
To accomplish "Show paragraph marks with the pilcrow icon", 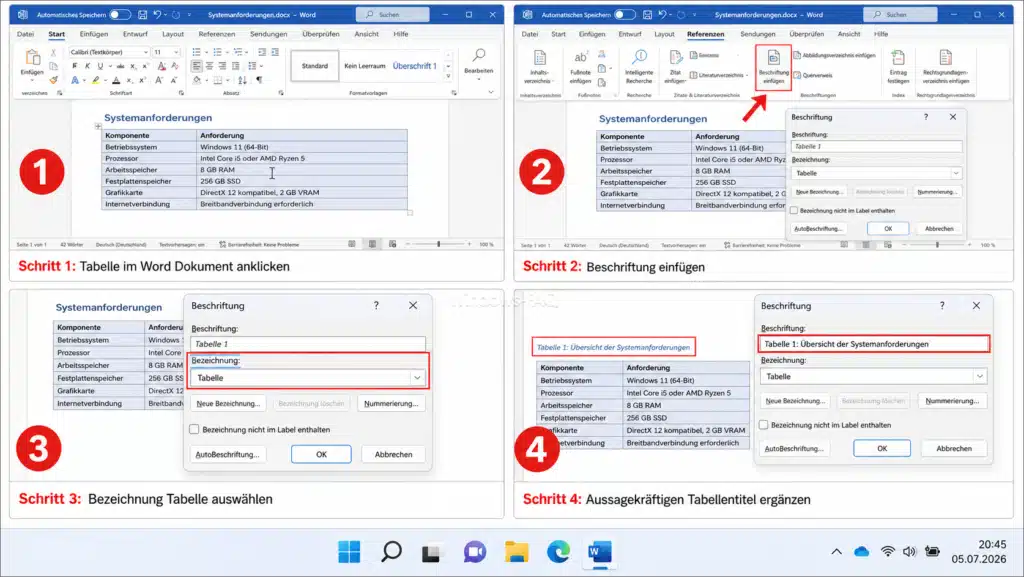I will coord(259,80).
